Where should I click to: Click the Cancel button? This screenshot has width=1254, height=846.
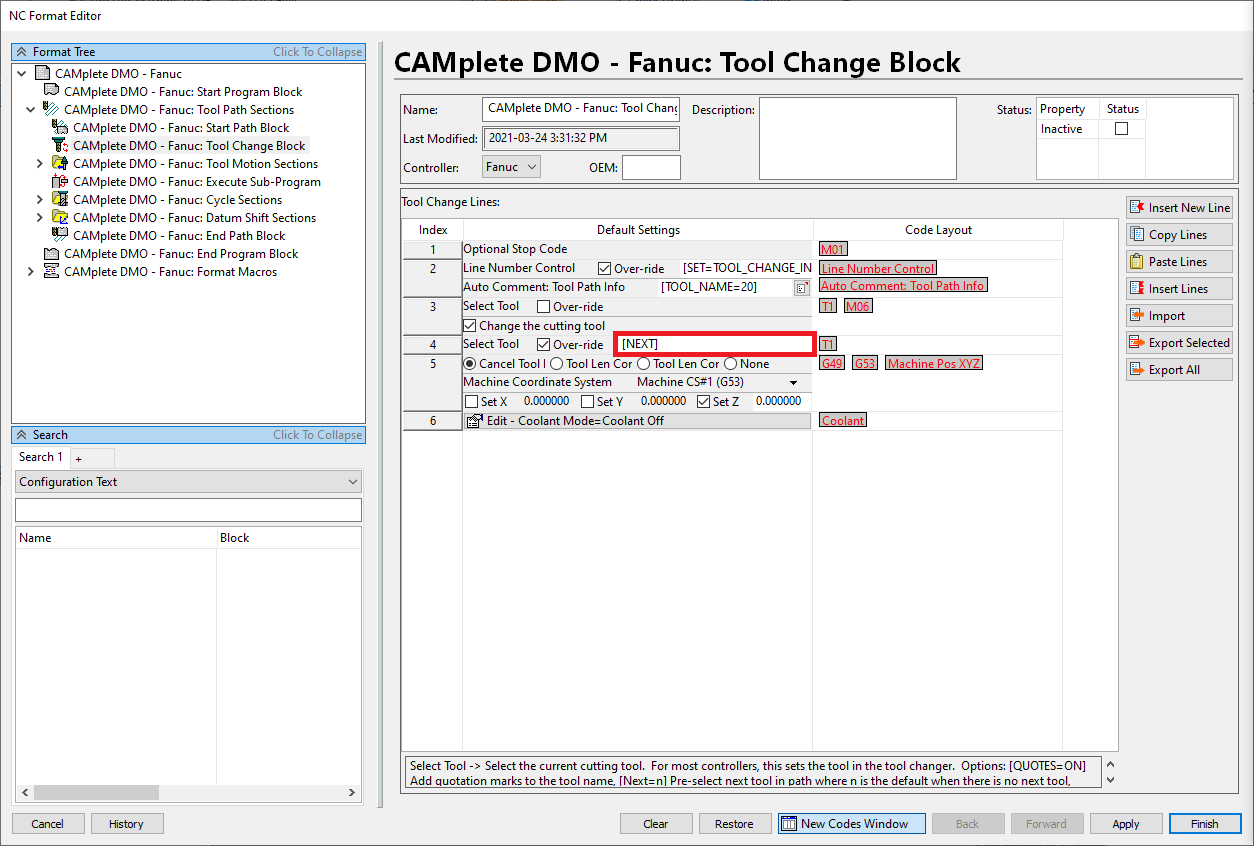tap(47, 824)
